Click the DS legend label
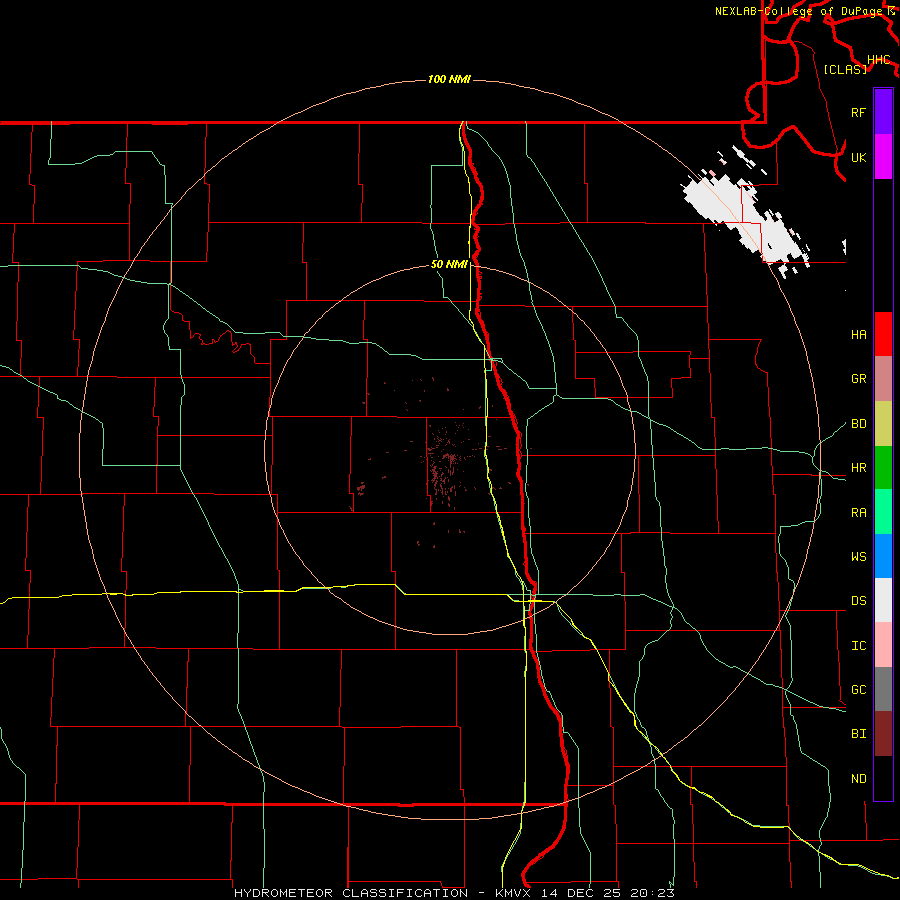 pyautogui.click(x=858, y=600)
